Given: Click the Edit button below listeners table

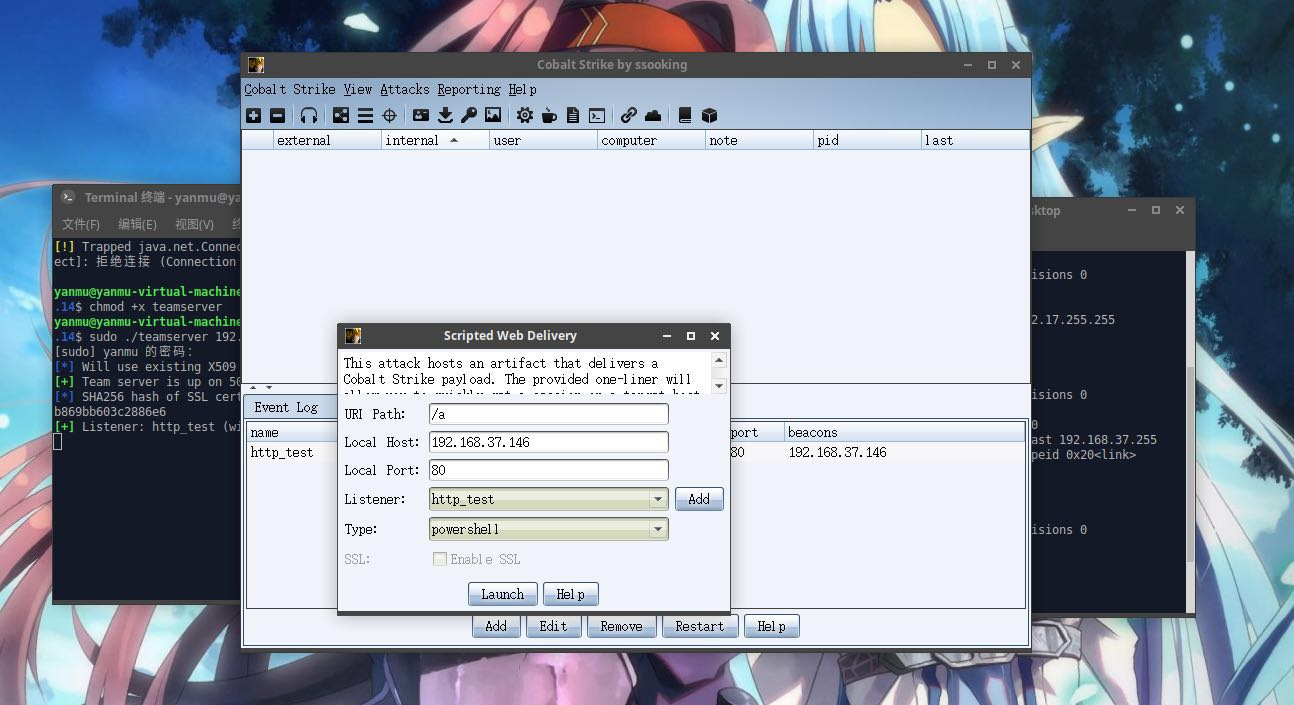Looking at the screenshot, I should pos(553,626).
